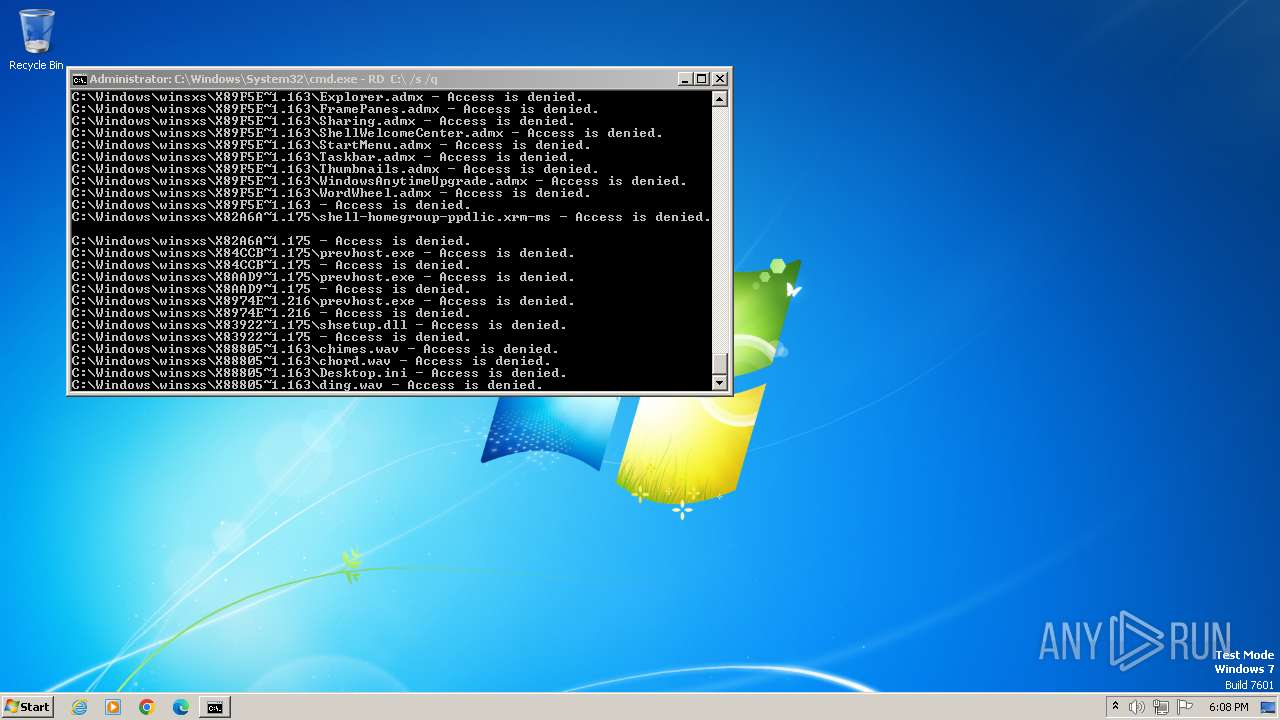Screen dimensions: 1280x720
Task: Click the console scrollbar down arrow
Action: [x=719, y=382]
